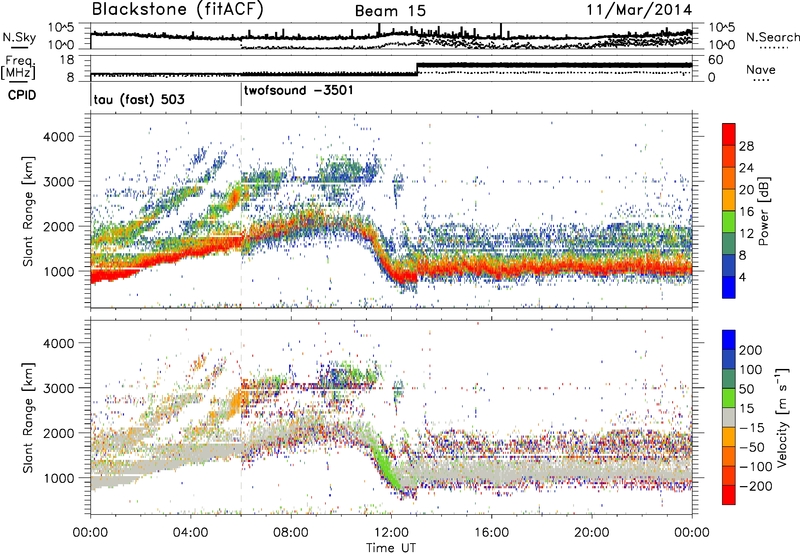This screenshot has width=800, height=554.
Task: Click the 16 tick on Power colorbar
Action: [746, 212]
